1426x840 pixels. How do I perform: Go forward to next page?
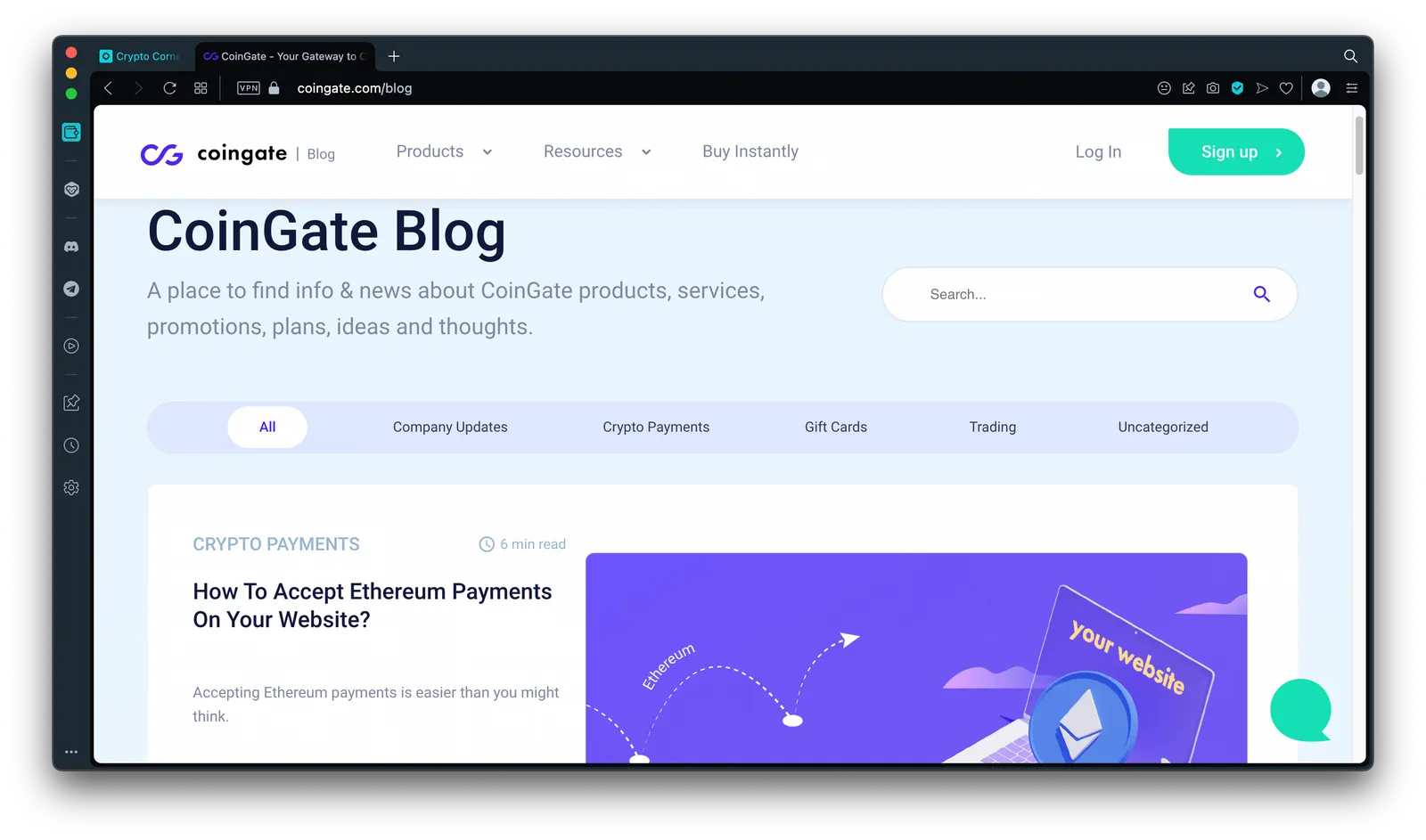pos(138,88)
